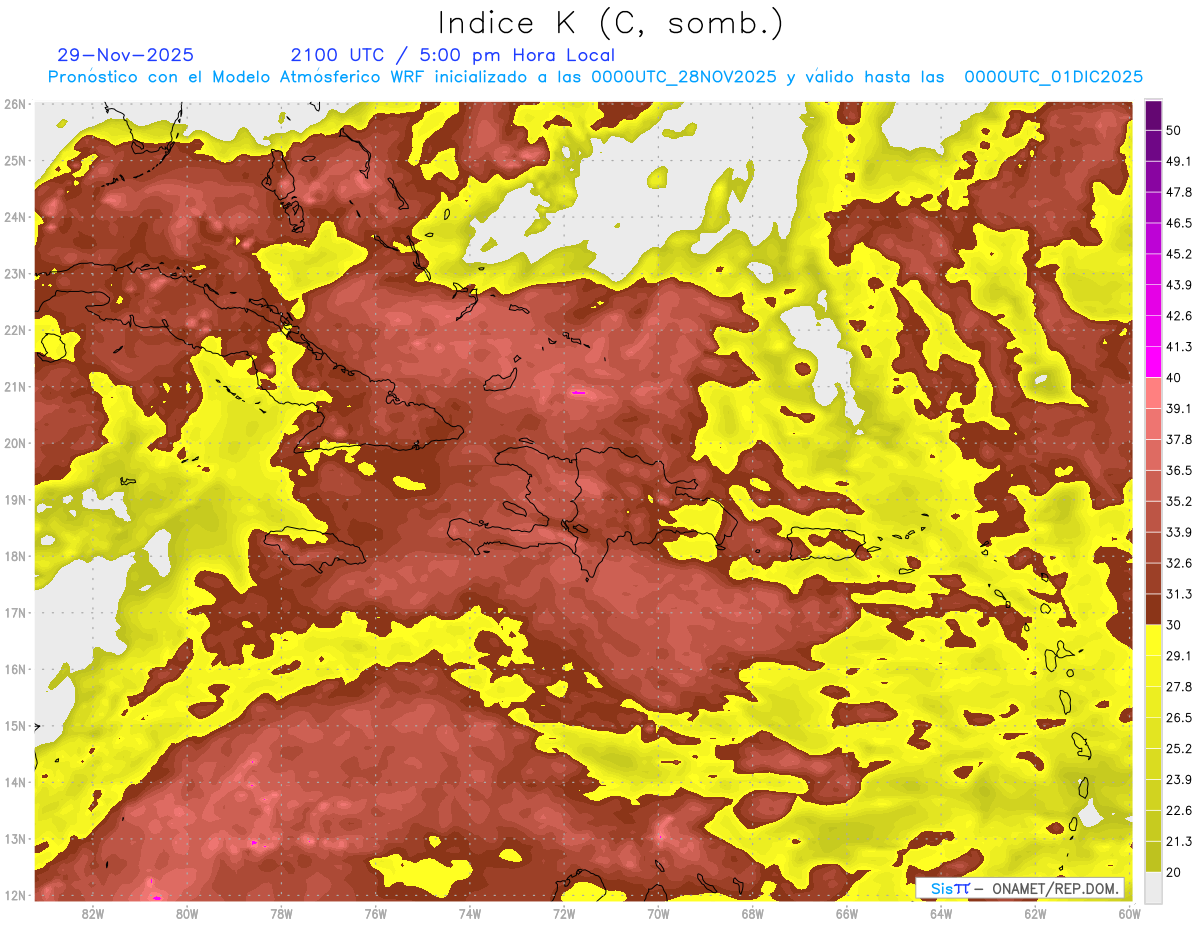Image resolution: width=1200 pixels, height=927 pixels.
Task: Click the colorbar label "23.9"
Action: [x=1179, y=779]
